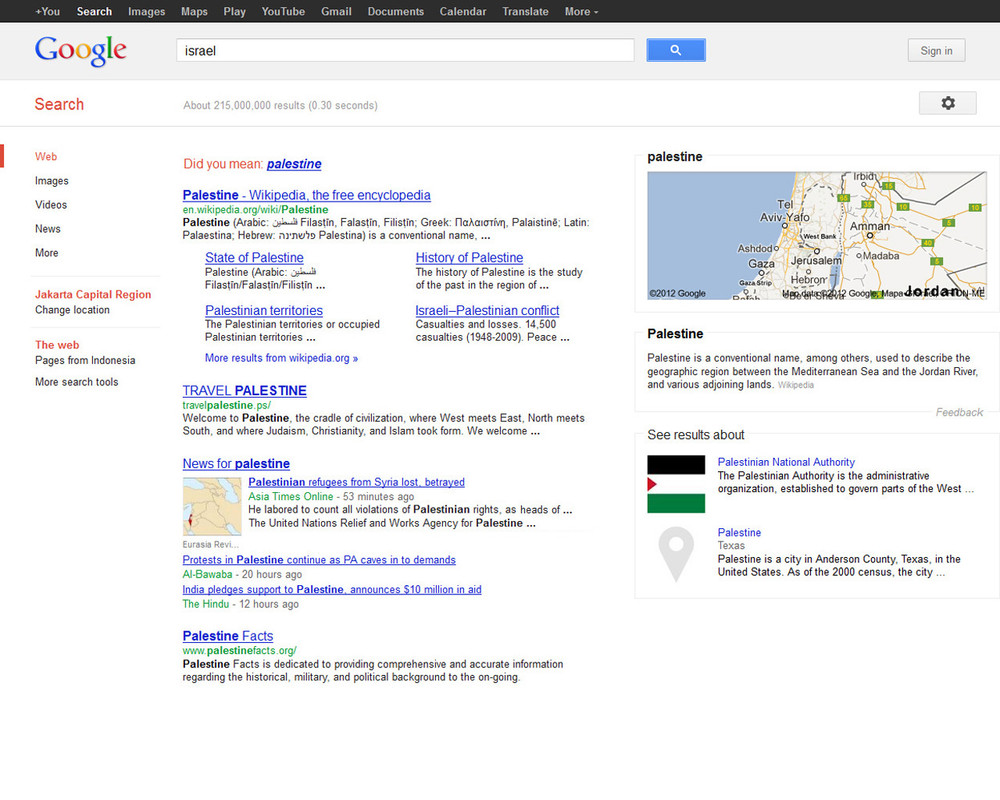Open Images in top navigation bar
The height and width of the screenshot is (800, 1000).
pyautogui.click(x=146, y=11)
